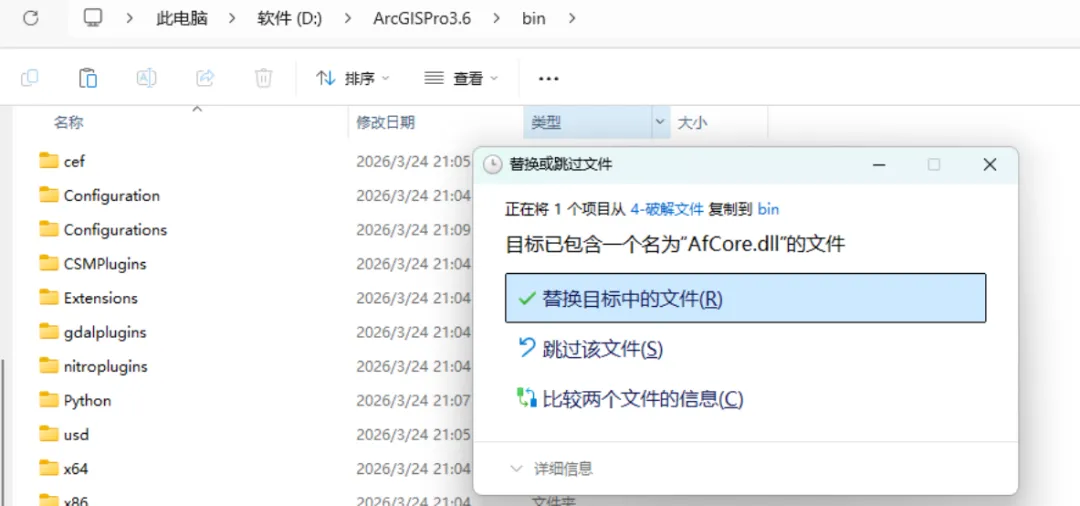
Task: Expand the chevron after ArcGISPro3.6
Action: (x=497, y=19)
